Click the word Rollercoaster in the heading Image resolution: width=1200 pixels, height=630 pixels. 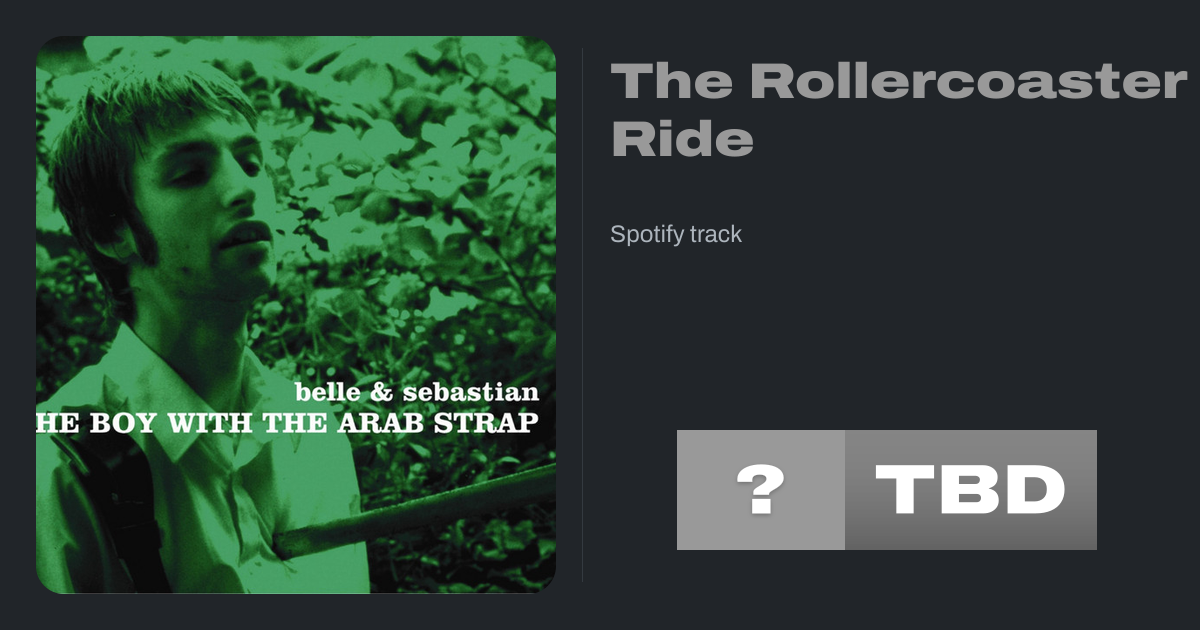[x=968, y=80]
